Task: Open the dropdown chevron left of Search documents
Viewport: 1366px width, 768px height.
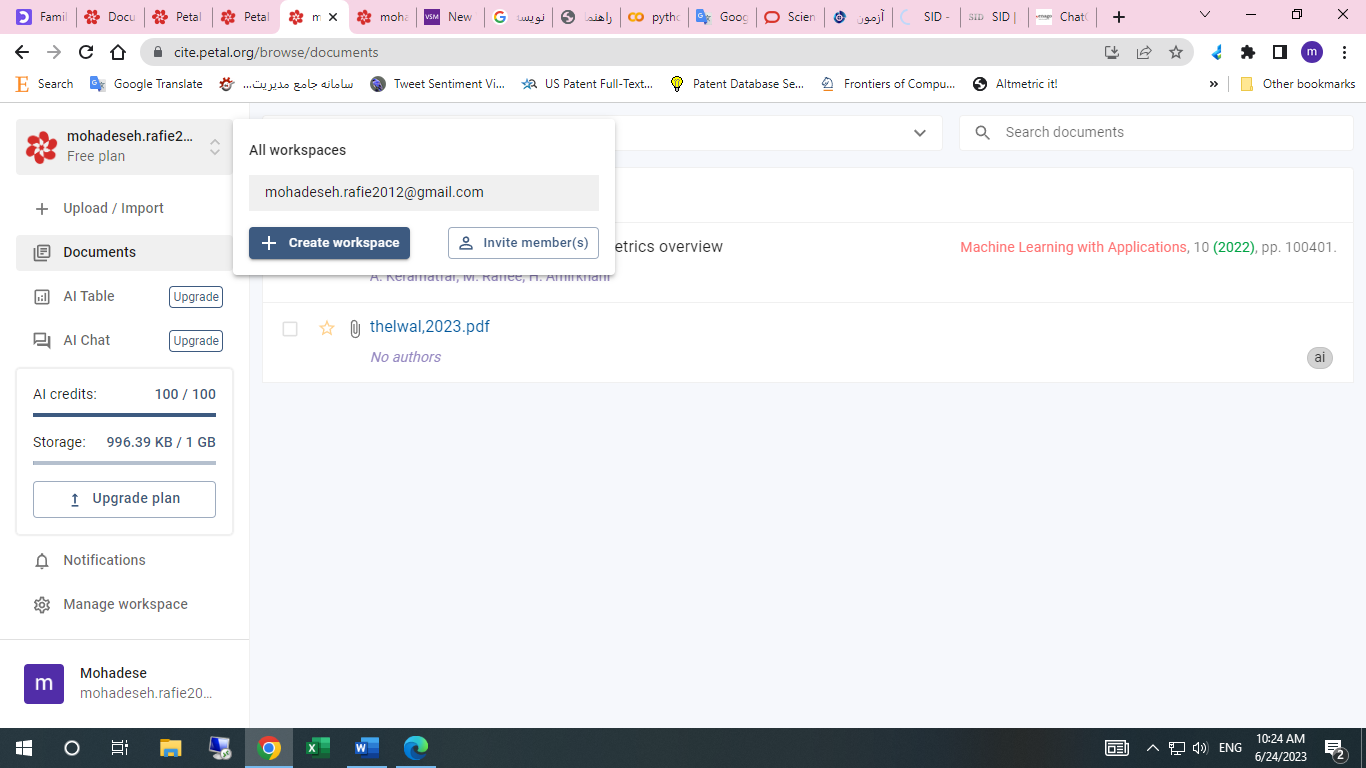Action: tap(920, 133)
